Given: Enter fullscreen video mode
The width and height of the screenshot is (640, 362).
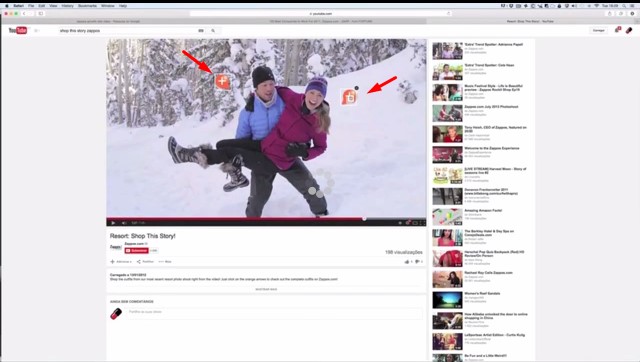Looking at the screenshot, I should pyautogui.click(x=422, y=223).
